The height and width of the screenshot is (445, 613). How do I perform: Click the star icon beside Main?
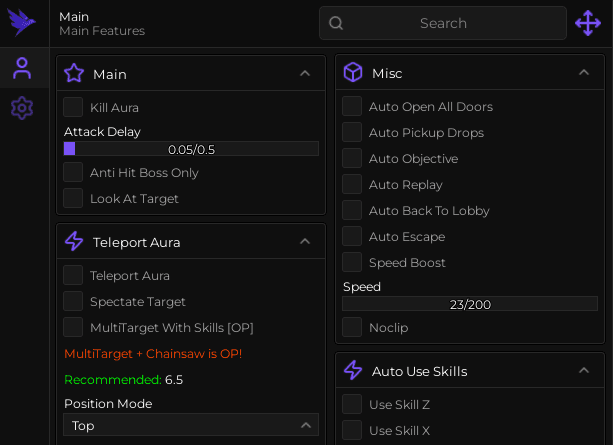pos(74,73)
